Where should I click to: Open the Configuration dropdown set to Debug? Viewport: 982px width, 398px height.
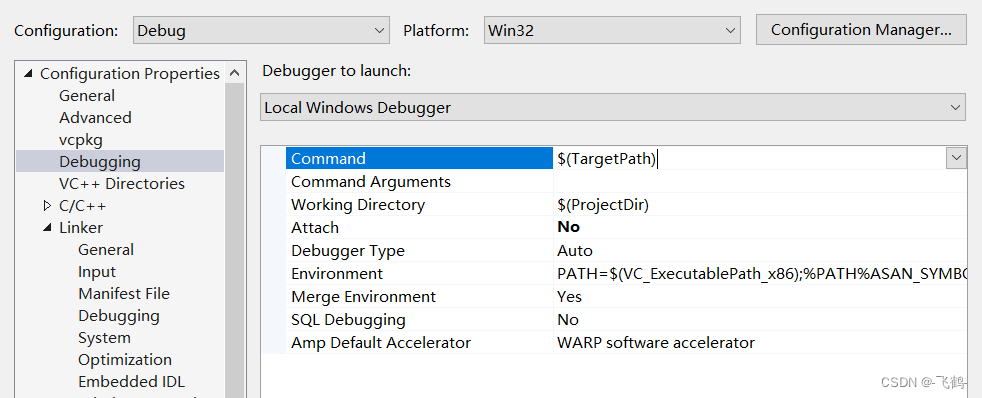pos(261,30)
